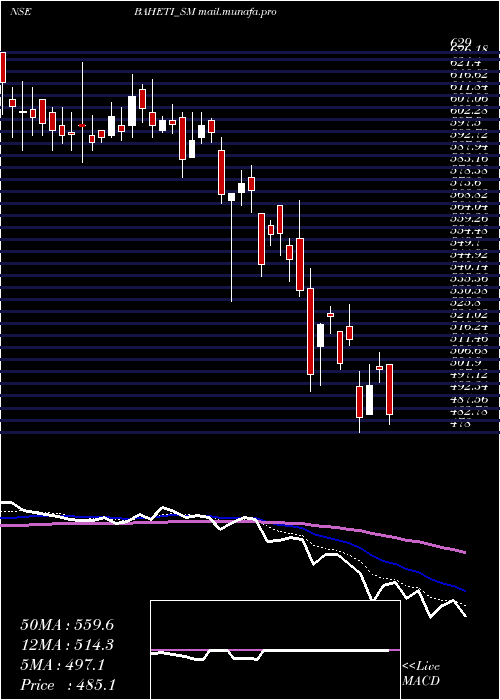Click the 549.7 price axis label
This screenshot has width=500, height=700.
pyautogui.click(x=465, y=243)
